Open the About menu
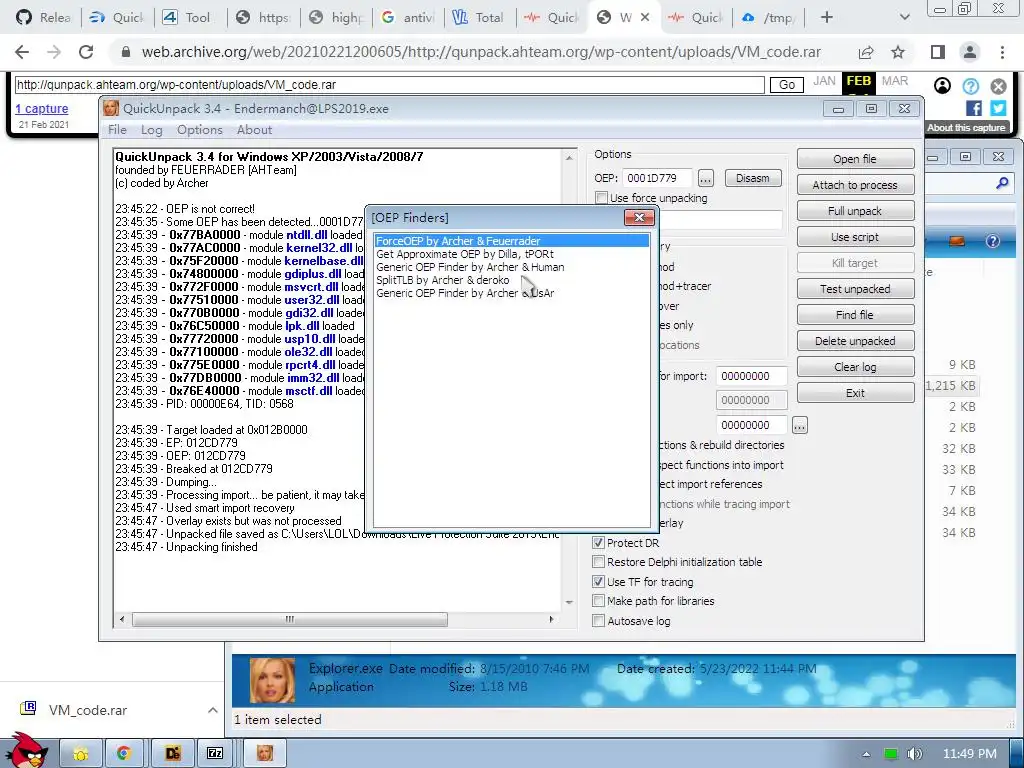This screenshot has width=1024, height=768. click(254, 129)
